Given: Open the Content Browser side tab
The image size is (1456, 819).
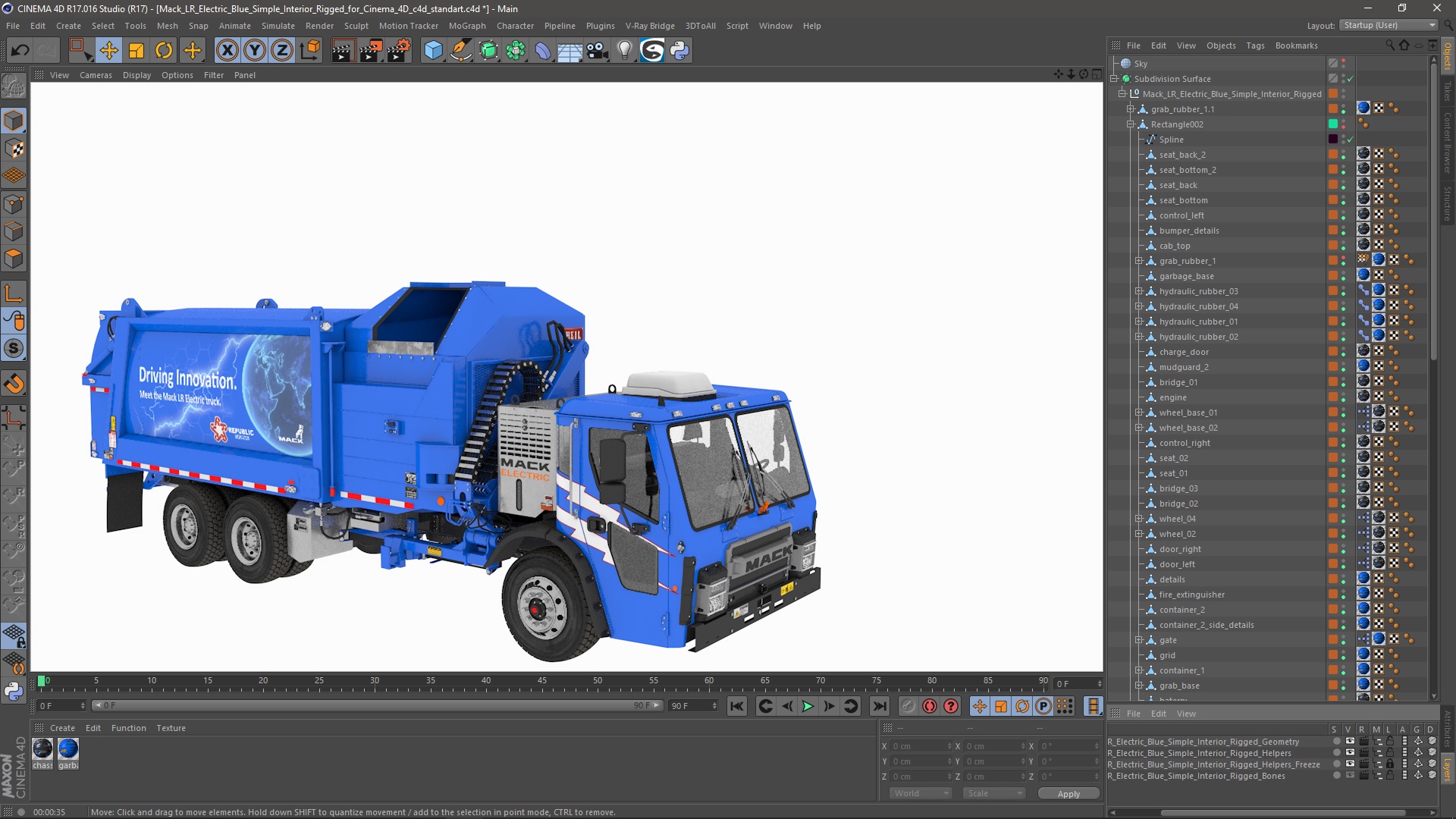Looking at the screenshot, I should tap(1448, 143).
